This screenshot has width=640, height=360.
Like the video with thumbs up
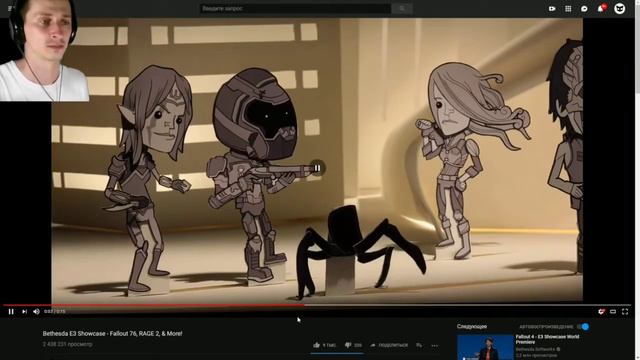pyautogui.click(x=324, y=345)
